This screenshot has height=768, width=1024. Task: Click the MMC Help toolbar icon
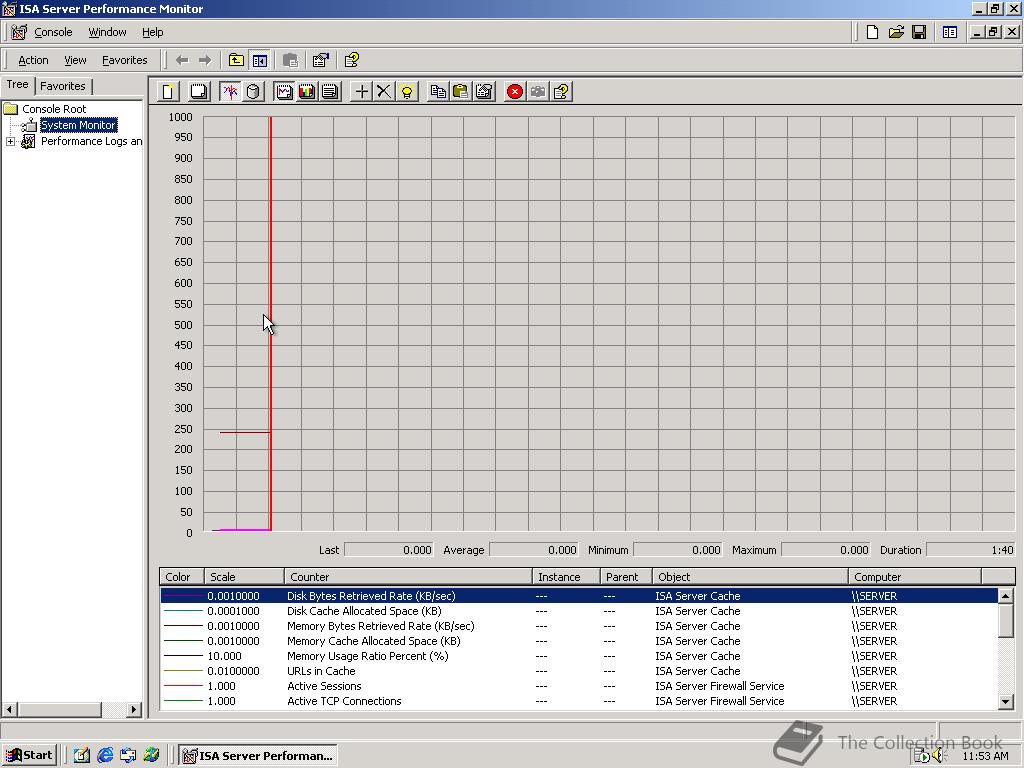pyautogui.click(x=351, y=60)
